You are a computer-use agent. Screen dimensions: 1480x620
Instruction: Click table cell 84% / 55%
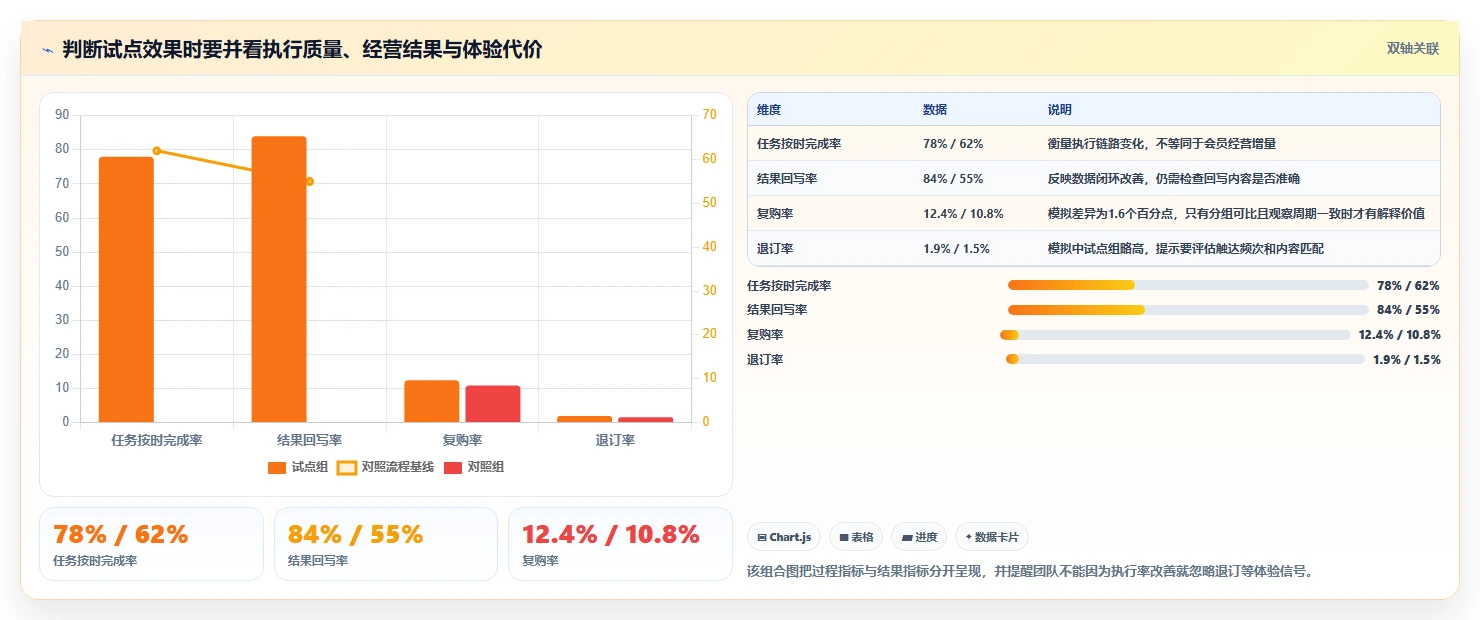pyautogui.click(x=953, y=179)
